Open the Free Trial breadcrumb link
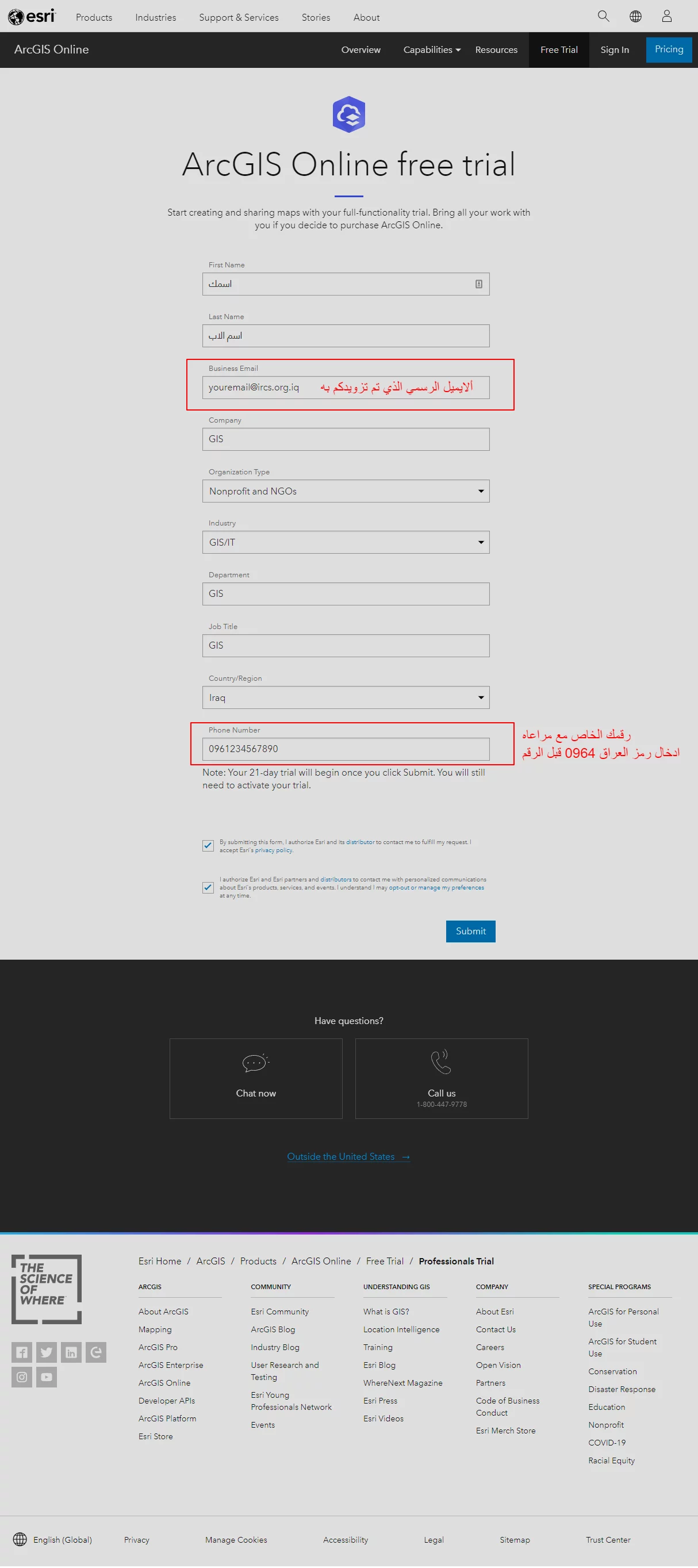The image size is (698, 1568). [x=385, y=1262]
